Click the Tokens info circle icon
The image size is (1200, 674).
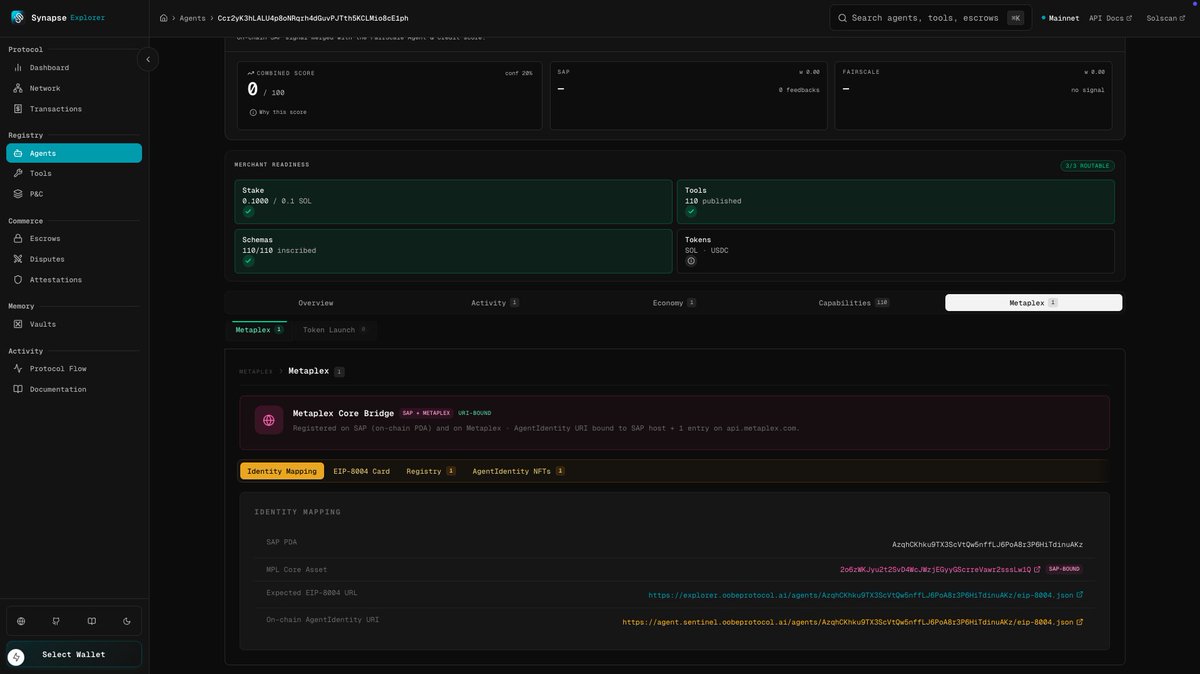pyautogui.click(x=690, y=261)
